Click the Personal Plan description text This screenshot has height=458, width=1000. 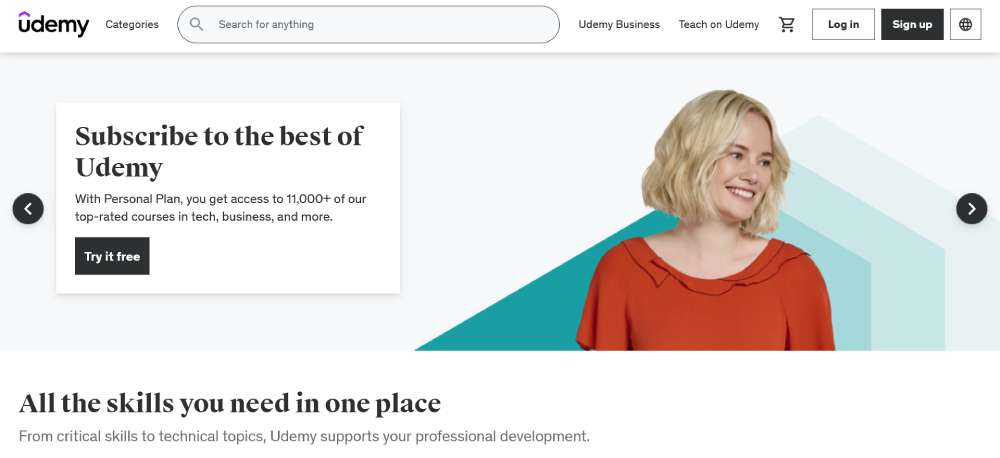click(221, 207)
